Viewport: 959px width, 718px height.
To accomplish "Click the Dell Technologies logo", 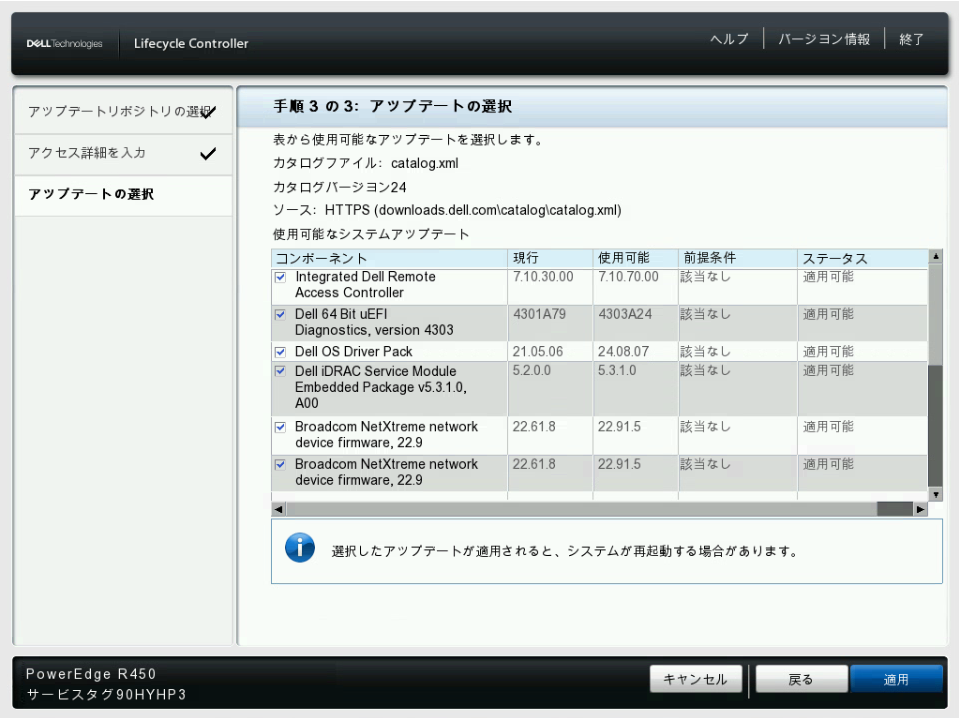I will 64,44.
